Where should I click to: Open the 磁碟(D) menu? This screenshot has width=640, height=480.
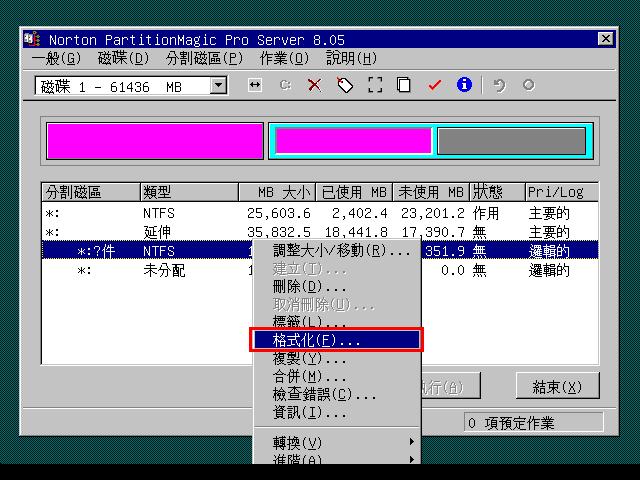click(x=123, y=58)
